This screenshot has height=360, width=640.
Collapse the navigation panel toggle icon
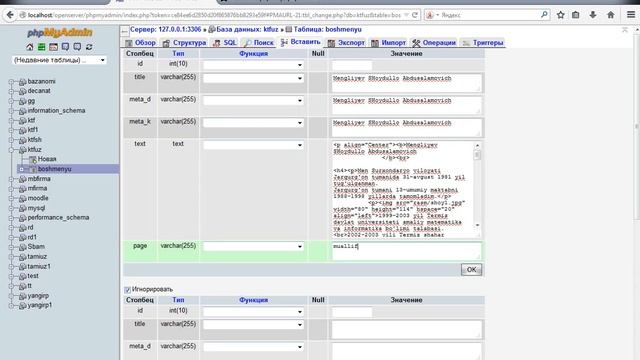click(125, 31)
